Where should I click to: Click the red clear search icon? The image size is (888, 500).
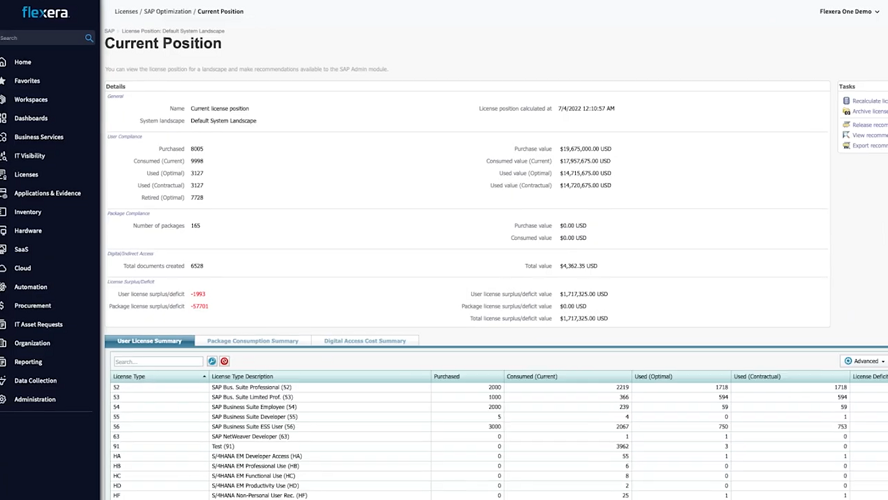click(224, 361)
